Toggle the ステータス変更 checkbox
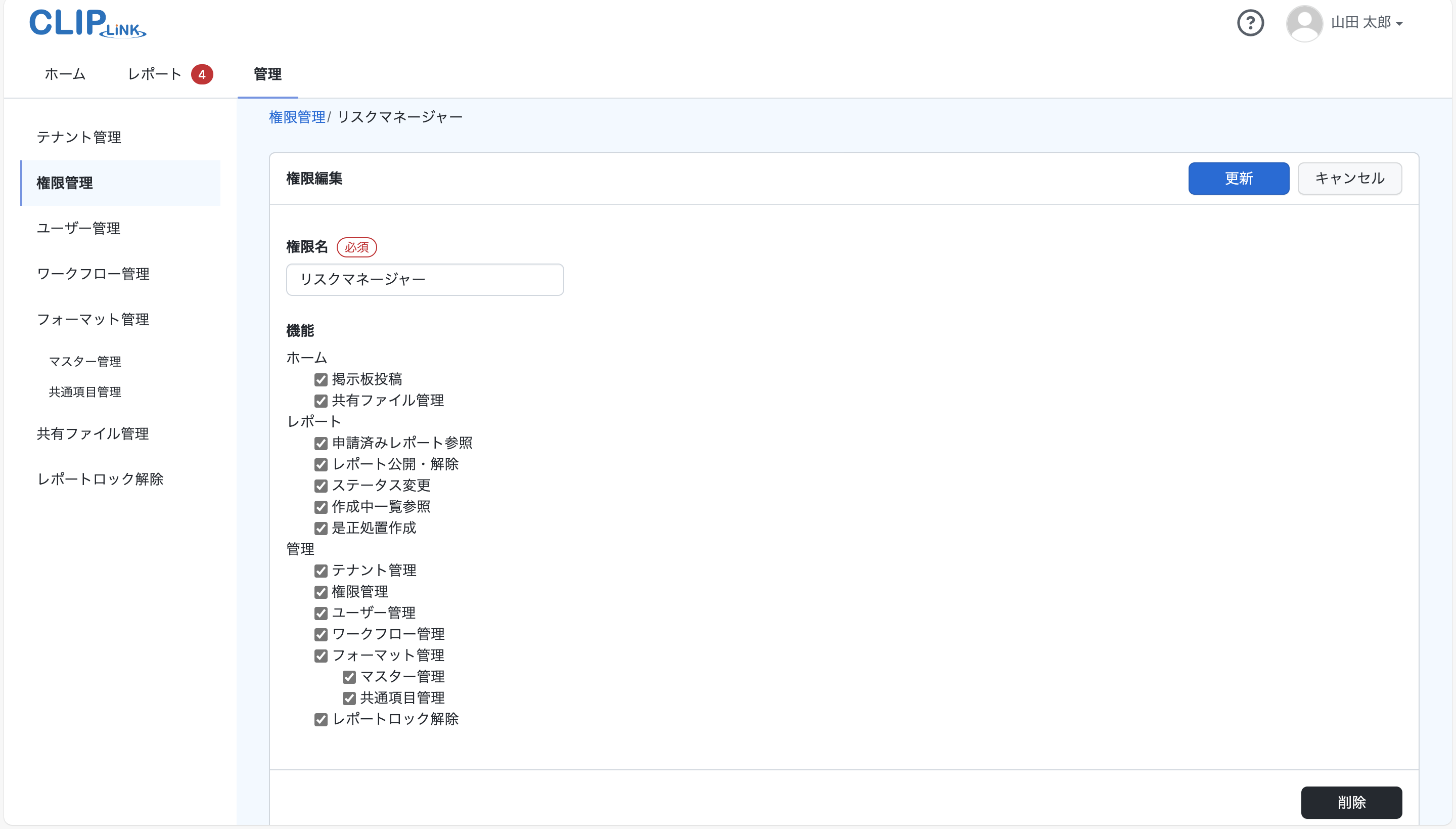The image size is (1456, 829). click(x=322, y=486)
